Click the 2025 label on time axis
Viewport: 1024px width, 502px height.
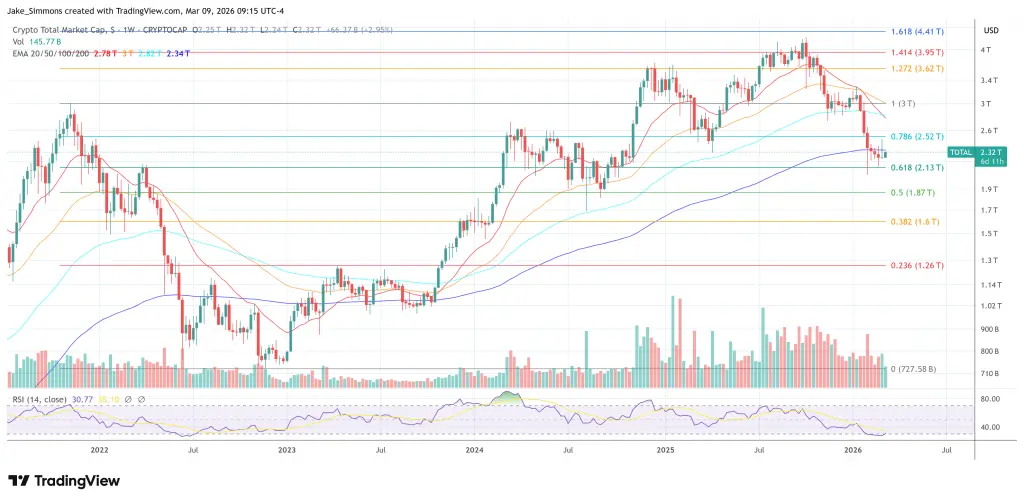[x=666, y=450]
